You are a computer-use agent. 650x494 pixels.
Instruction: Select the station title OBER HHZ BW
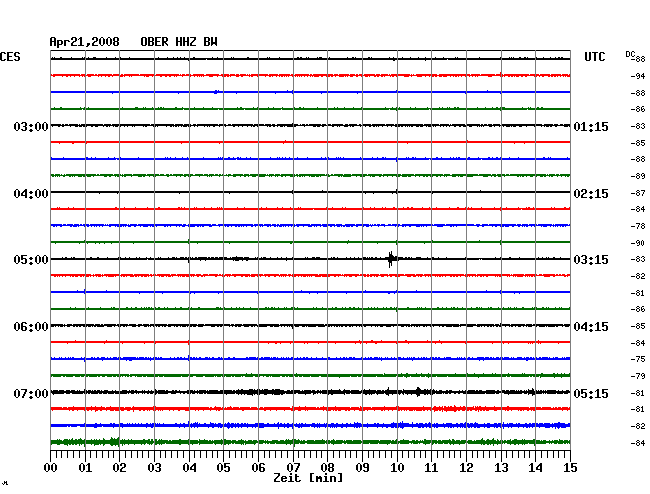[179, 42]
